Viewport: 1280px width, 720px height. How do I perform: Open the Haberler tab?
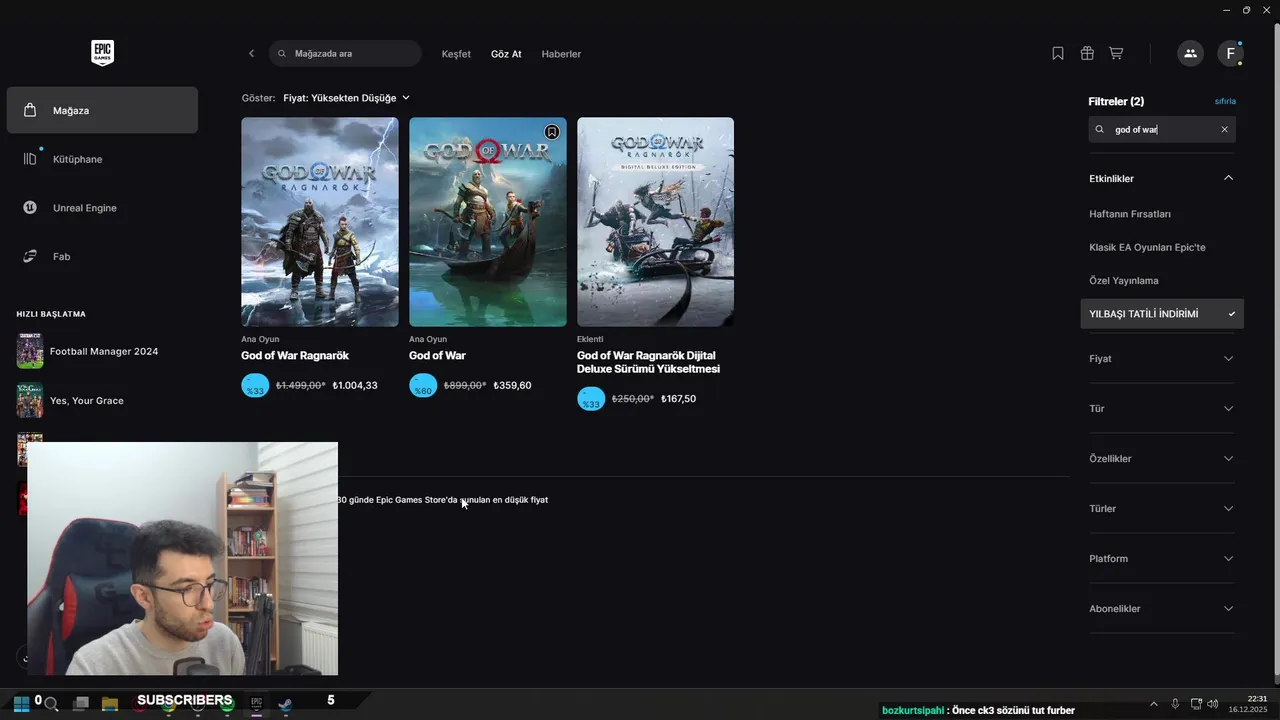(x=561, y=54)
